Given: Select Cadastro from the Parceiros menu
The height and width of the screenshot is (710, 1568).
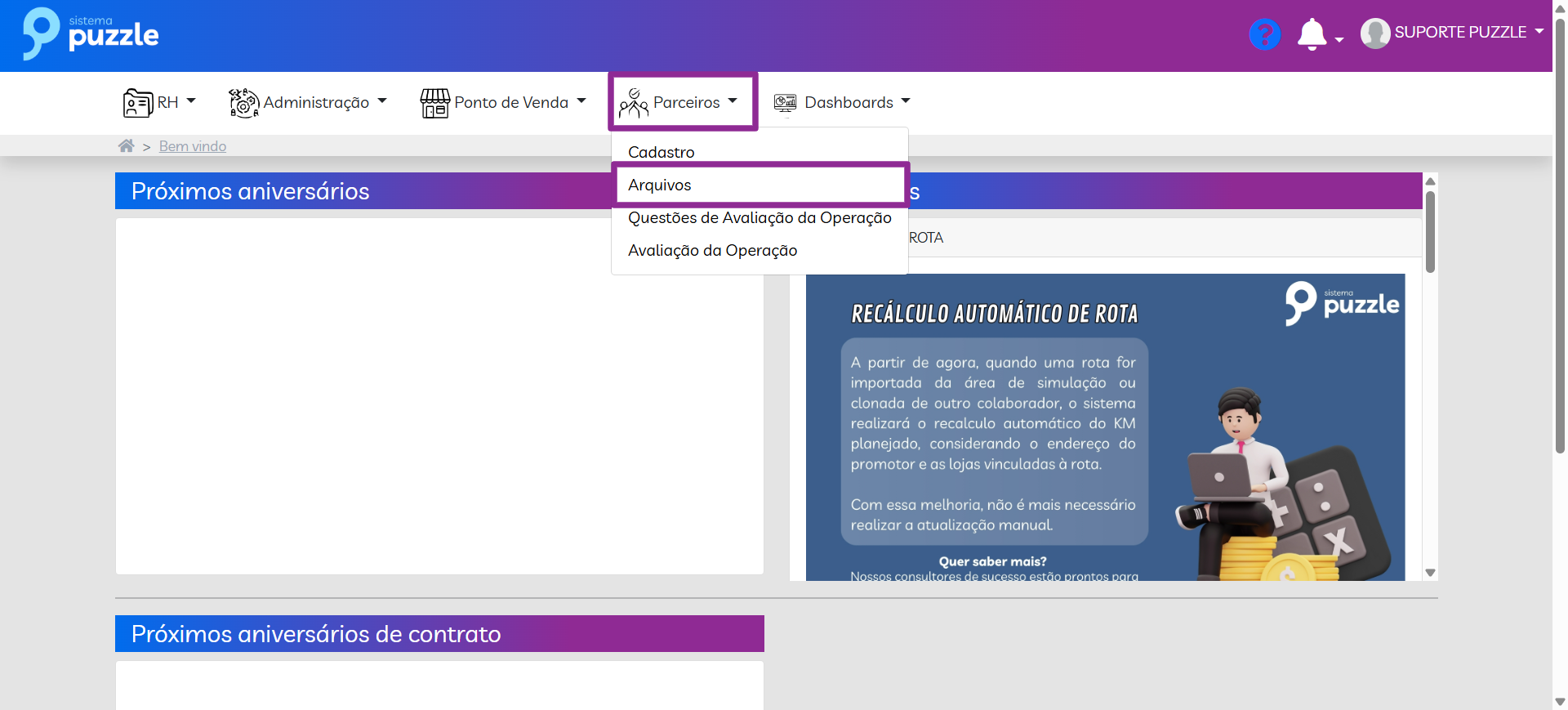Looking at the screenshot, I should click(661, 152).
